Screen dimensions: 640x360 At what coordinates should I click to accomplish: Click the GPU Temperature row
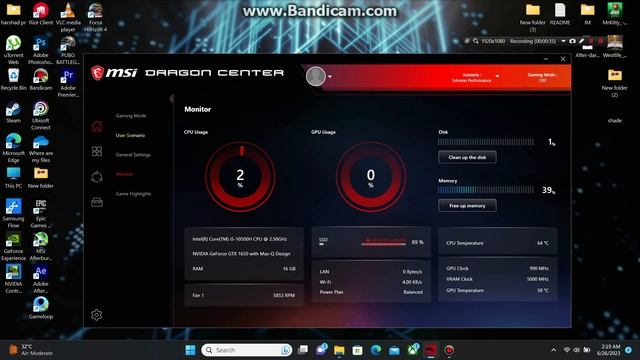[498, 290]
